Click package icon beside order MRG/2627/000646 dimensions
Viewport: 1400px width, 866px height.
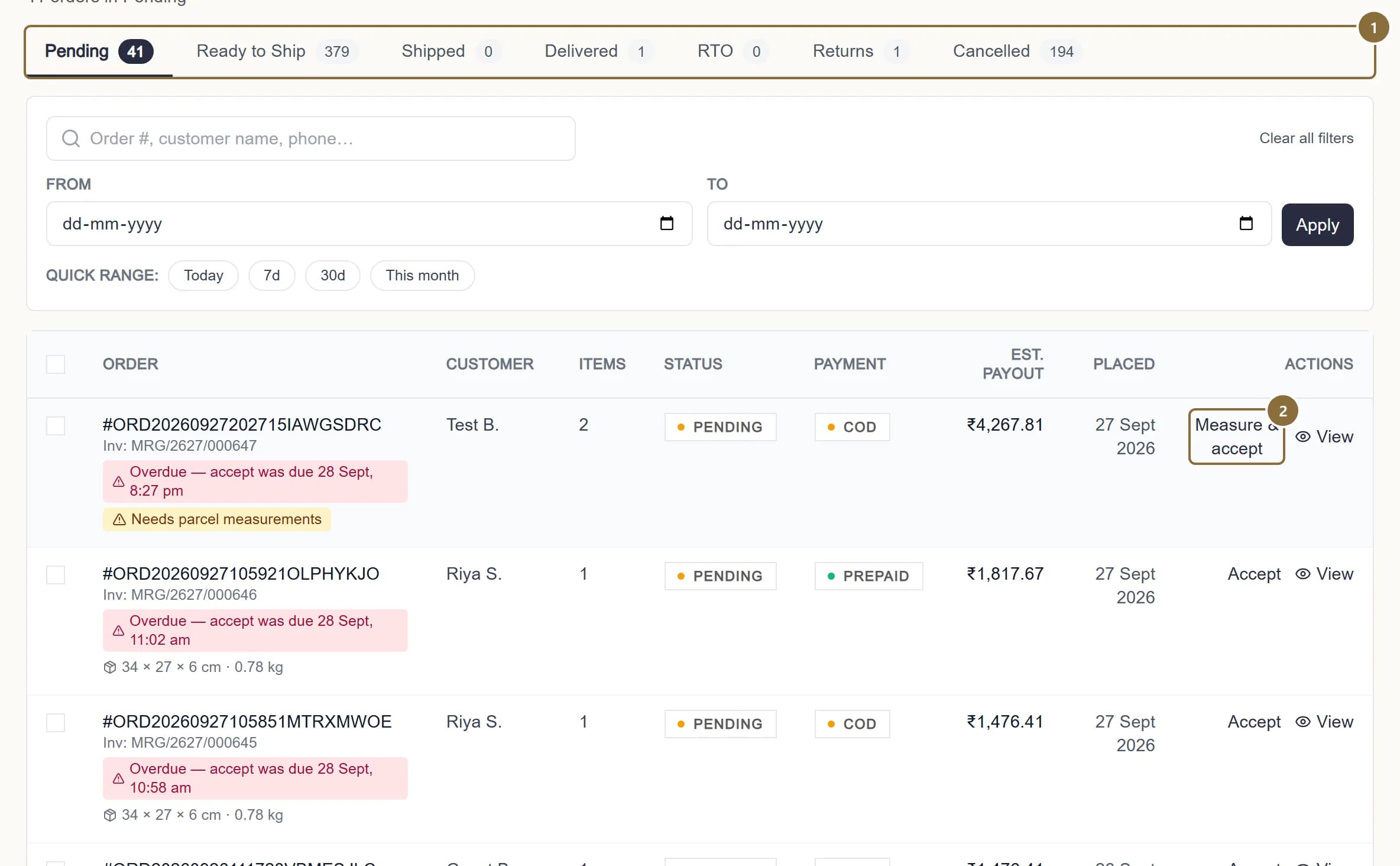109,667
